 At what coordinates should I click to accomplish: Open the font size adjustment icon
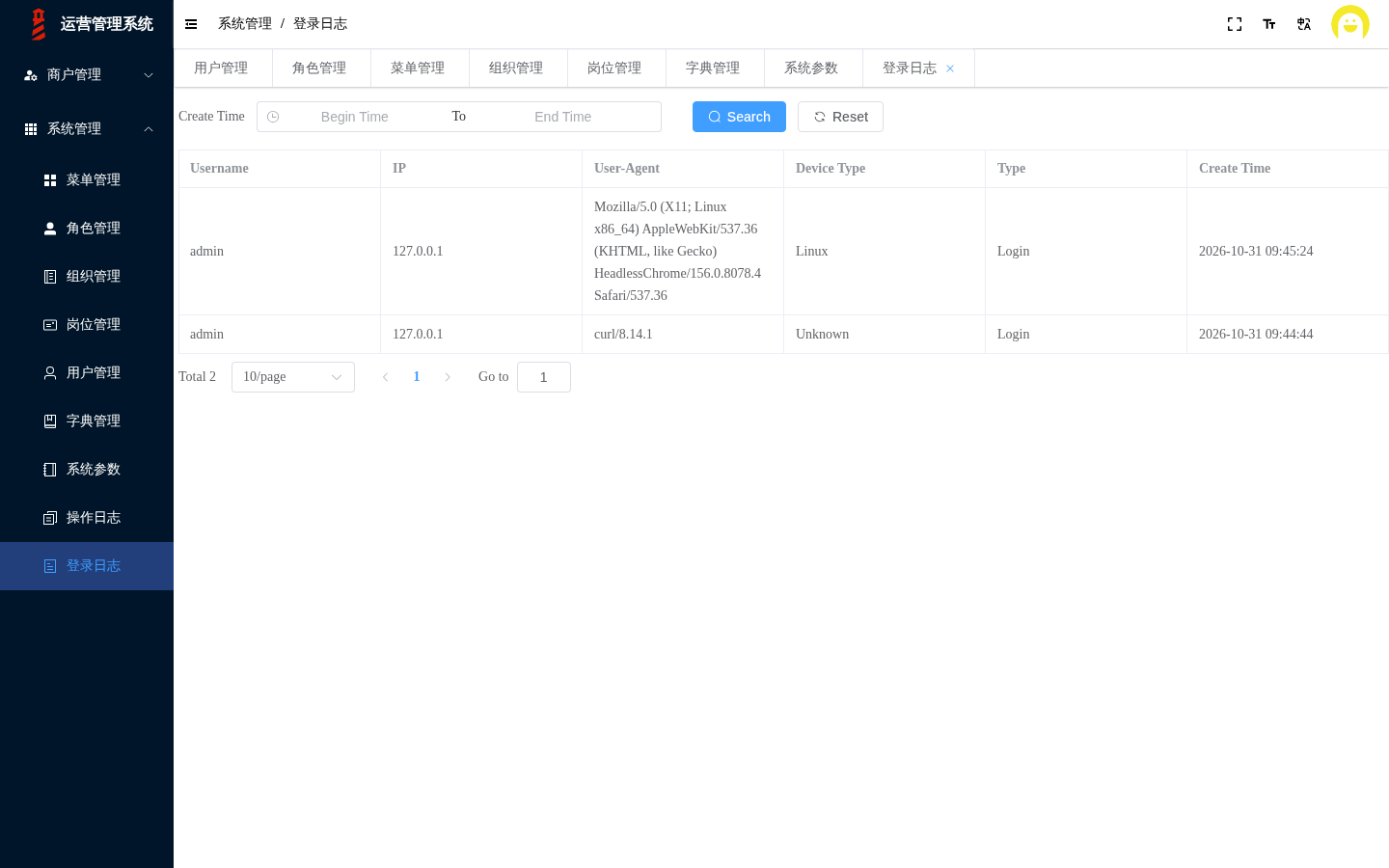pyautogui.click(x=1269, y=24)
